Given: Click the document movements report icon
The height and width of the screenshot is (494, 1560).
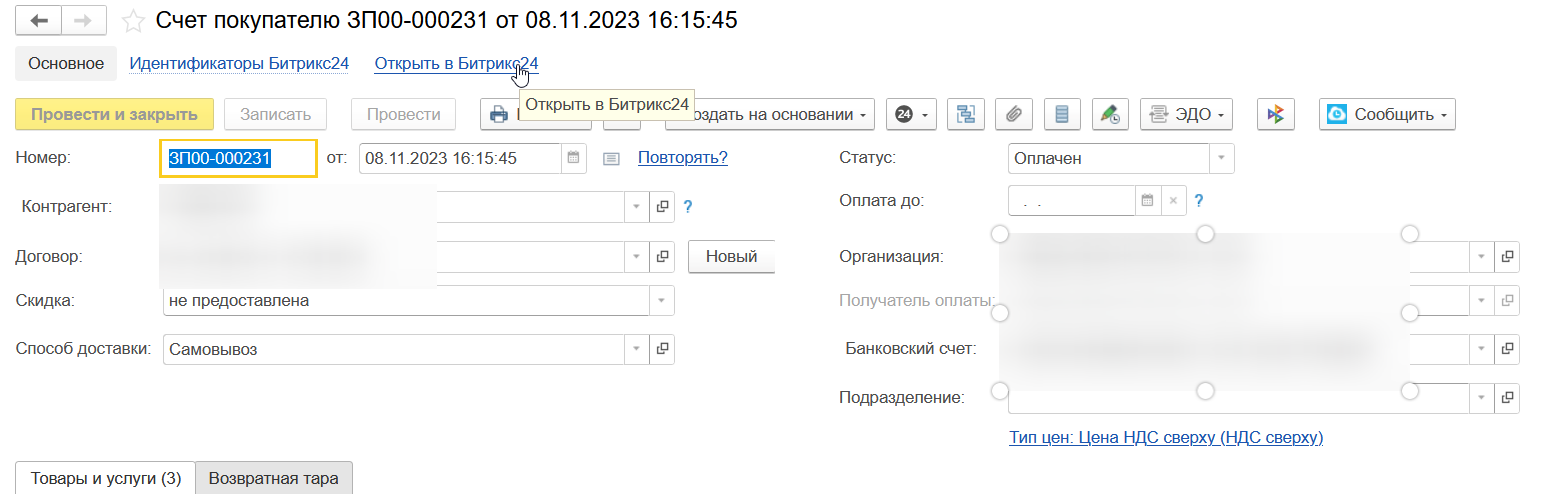Looking at the screenshot, I should click(1062, 115).
